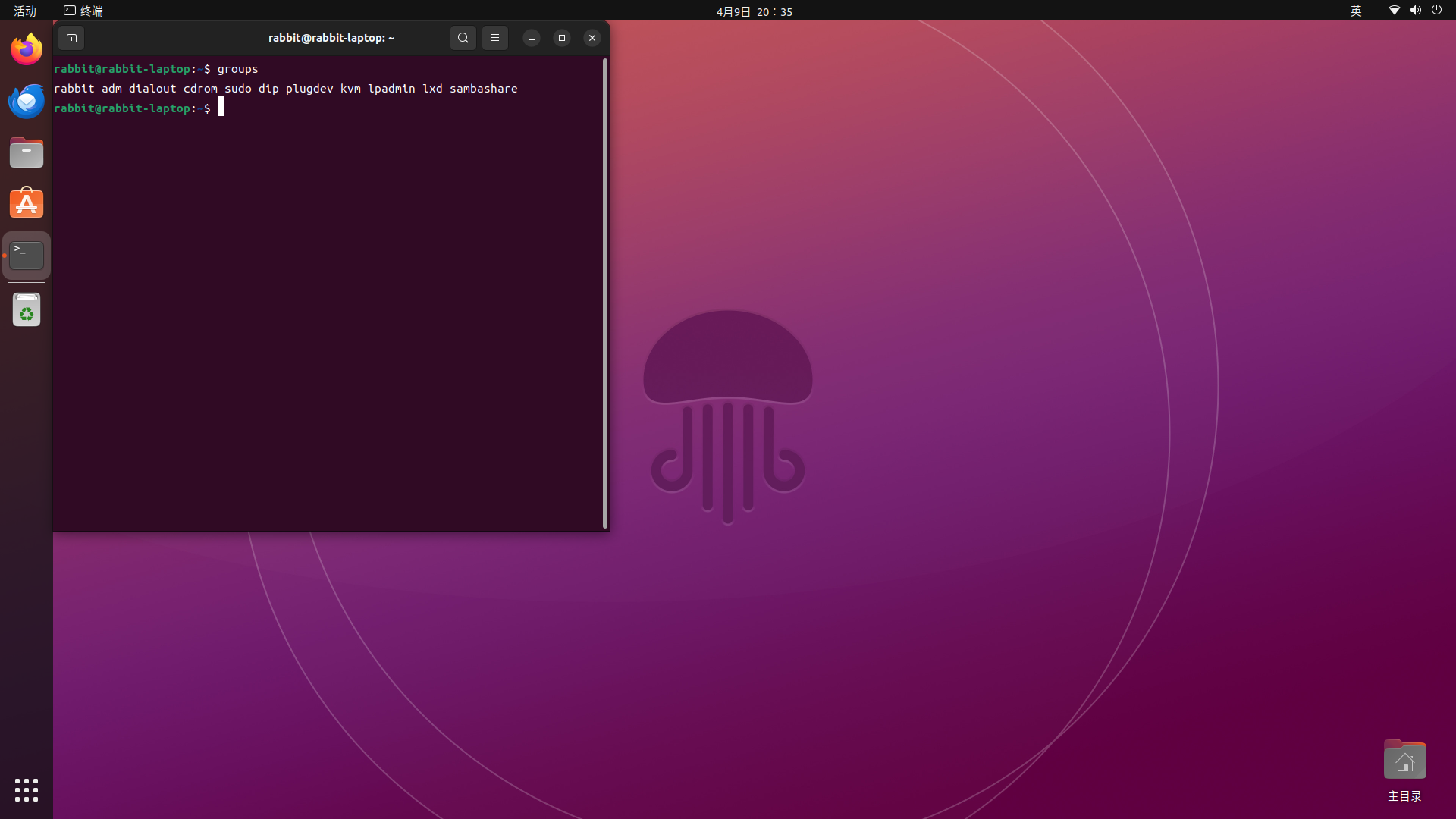The image size is (1456, 819).
Task: Open the 终端 app menu
Action: click(83, 11)
